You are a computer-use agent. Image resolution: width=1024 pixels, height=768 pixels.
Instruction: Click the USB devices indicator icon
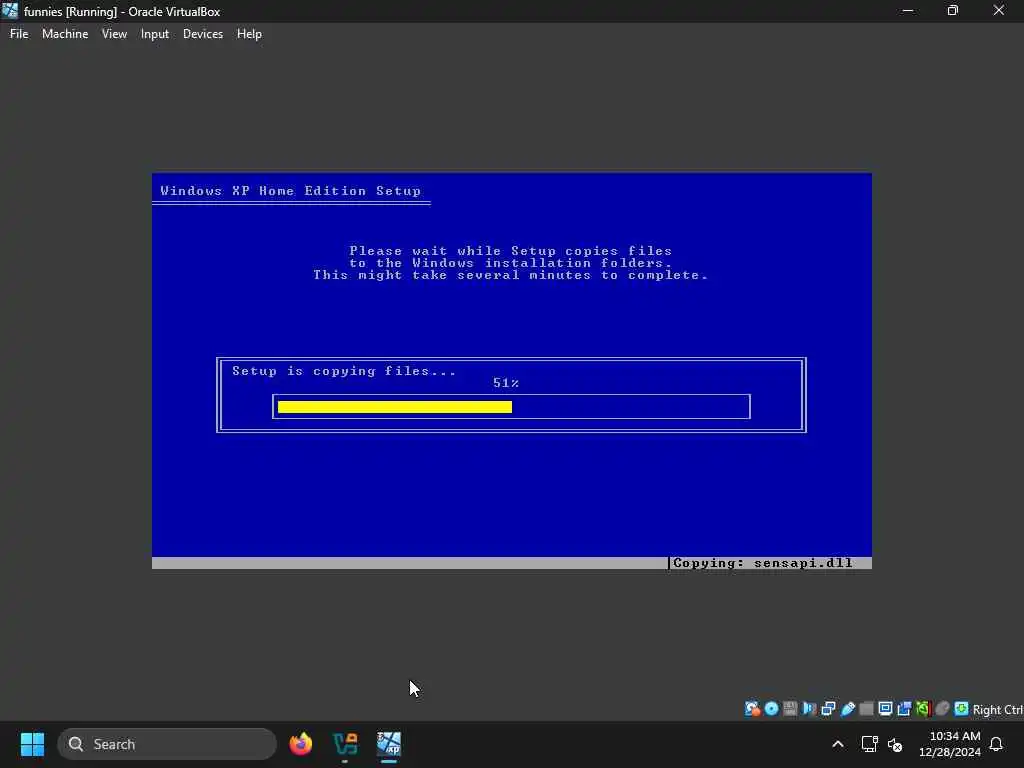click(848, 709)
